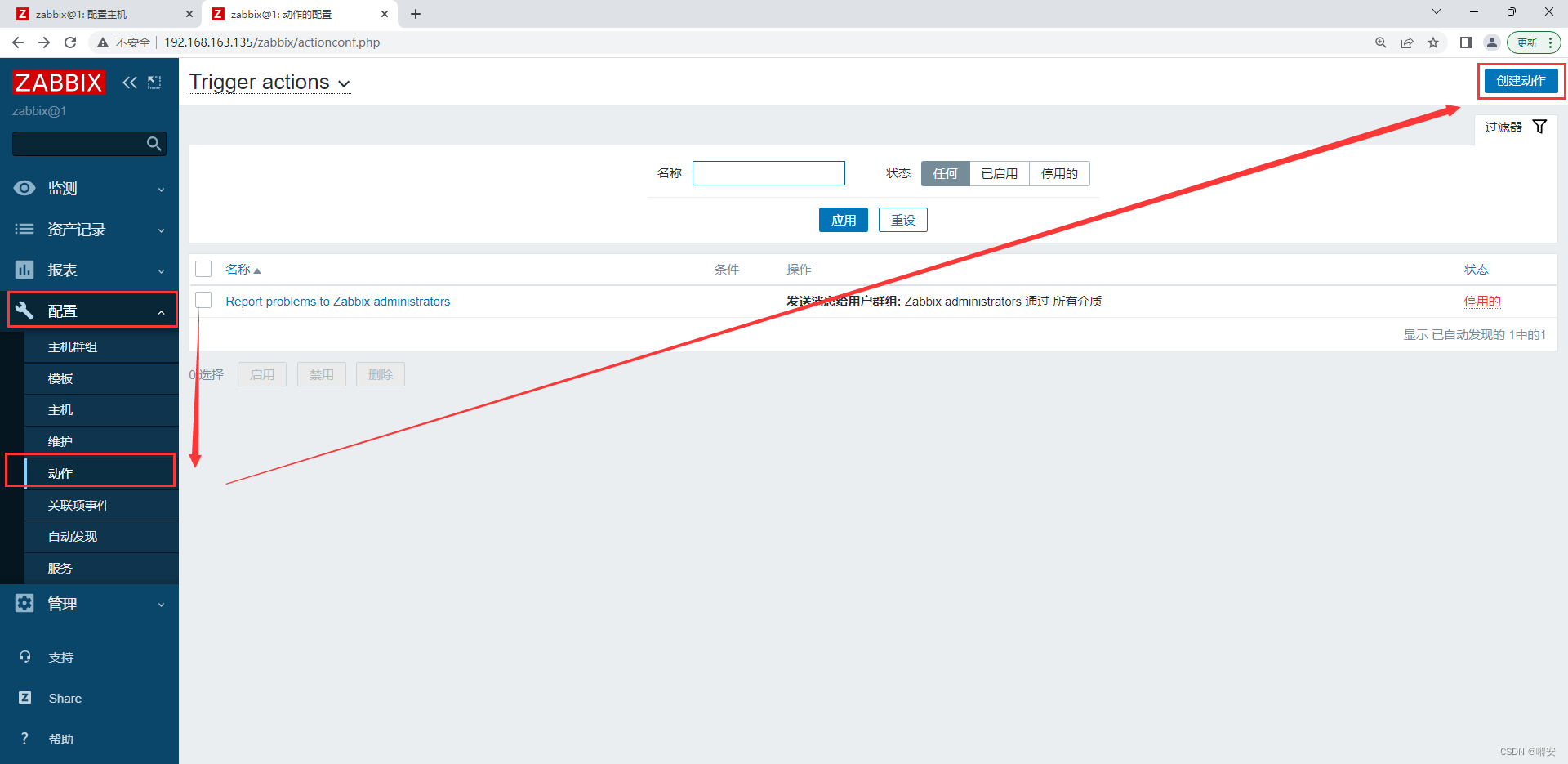Open a new browser tab

(x=416, y=14)
